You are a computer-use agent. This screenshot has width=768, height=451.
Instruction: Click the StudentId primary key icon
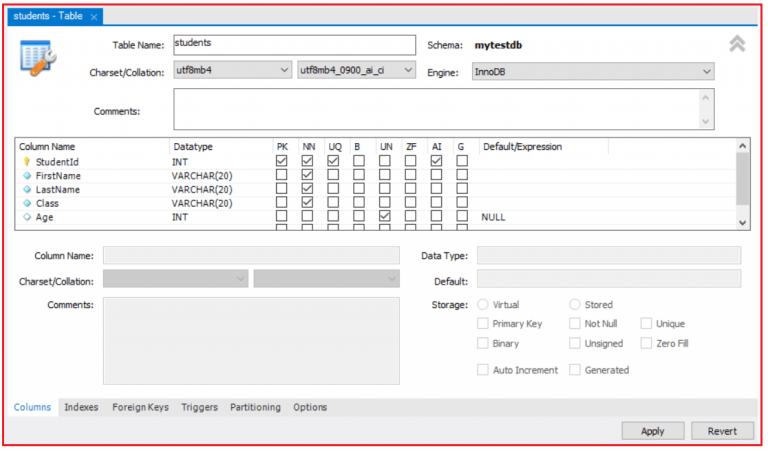(x=27, y=161)
